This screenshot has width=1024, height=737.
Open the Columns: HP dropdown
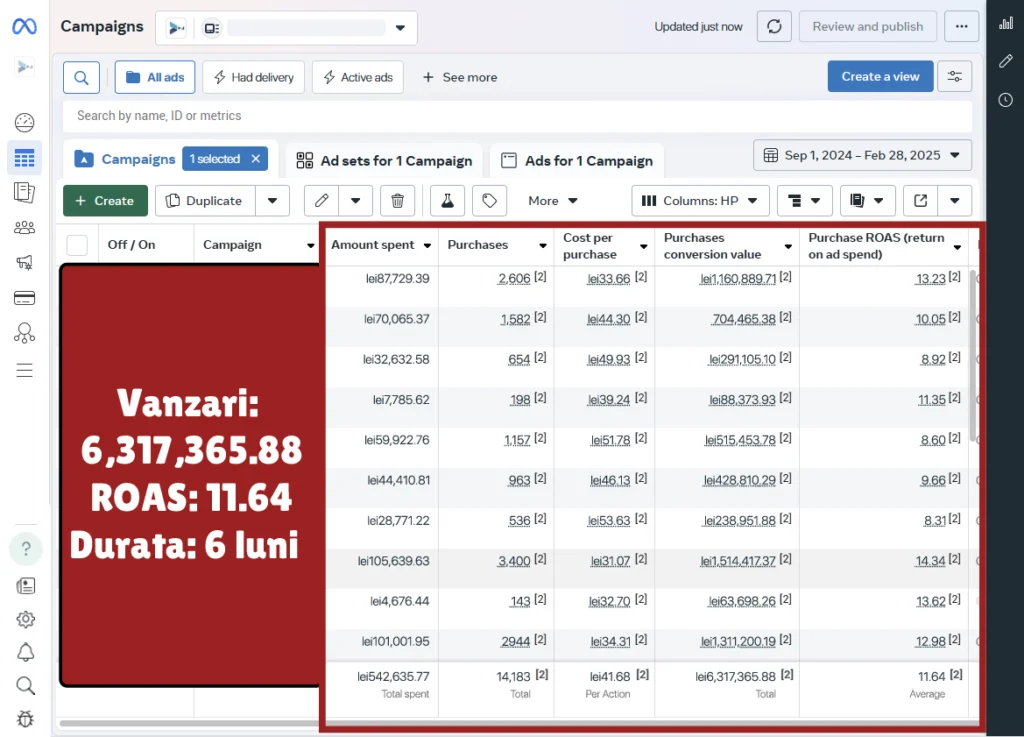(x=700, y=200)
